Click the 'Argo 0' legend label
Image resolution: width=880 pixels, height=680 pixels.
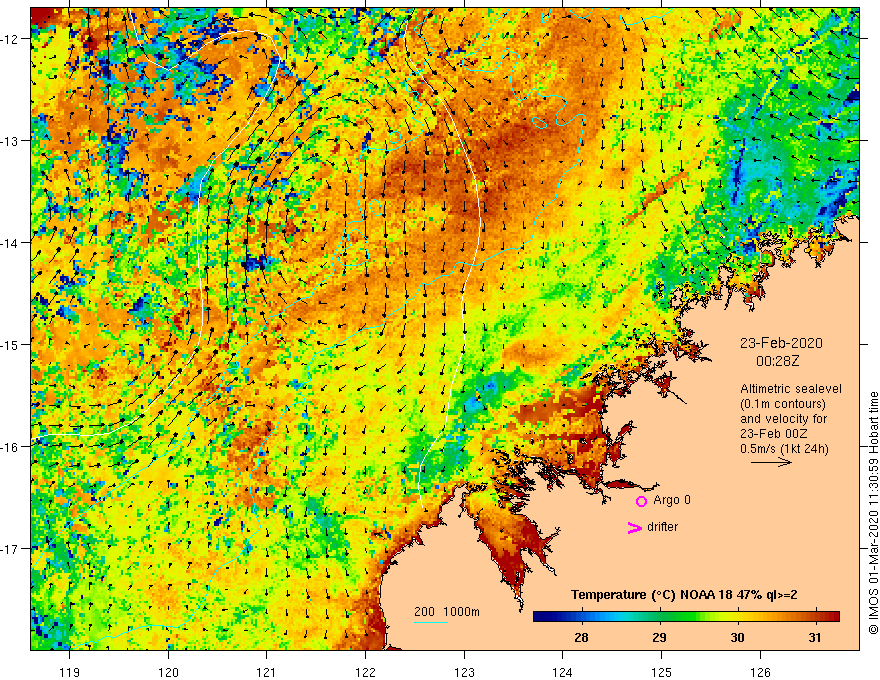click(x=672, y=500)
